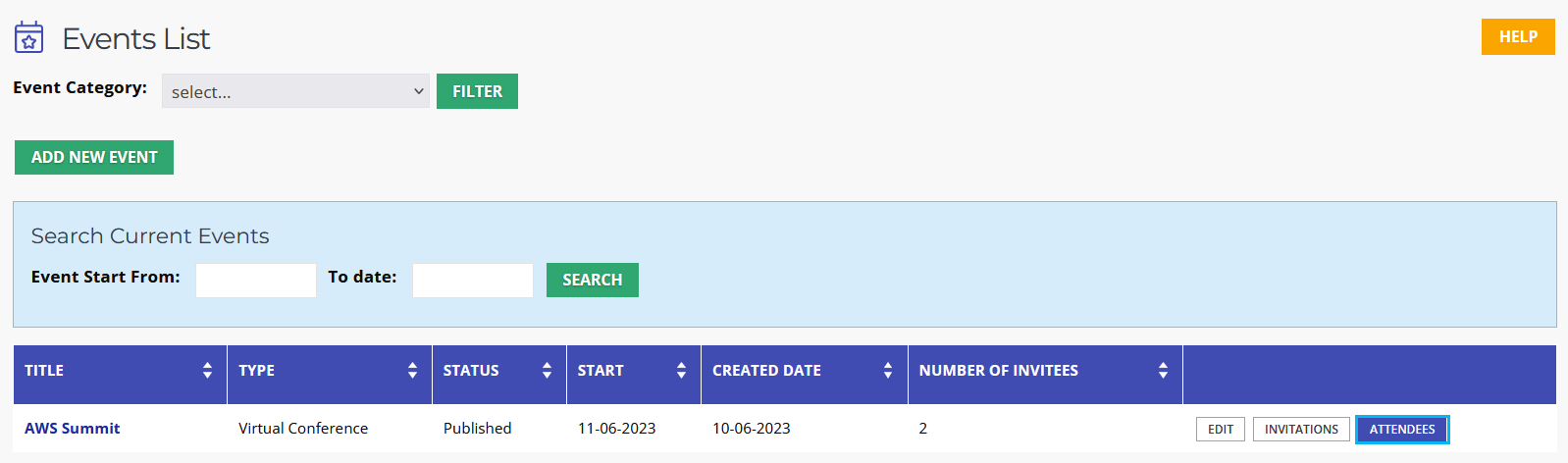Sort by Type using the sort arrows
This screenshot has width=1568, height=463.
(x=412, y=370)
